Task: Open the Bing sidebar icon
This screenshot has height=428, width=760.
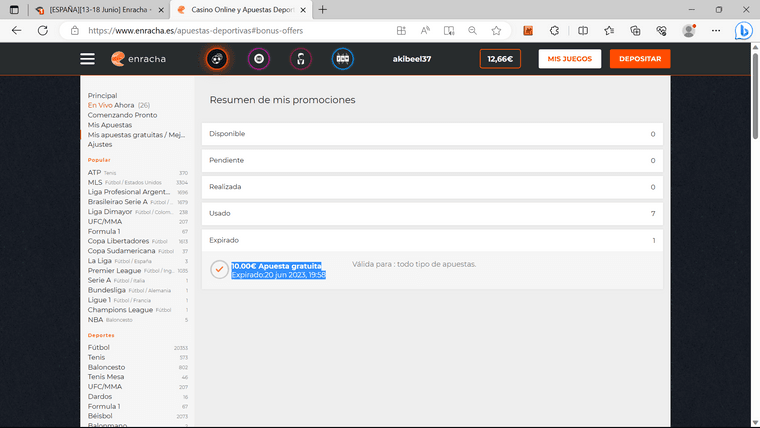Action: point(743,31)
